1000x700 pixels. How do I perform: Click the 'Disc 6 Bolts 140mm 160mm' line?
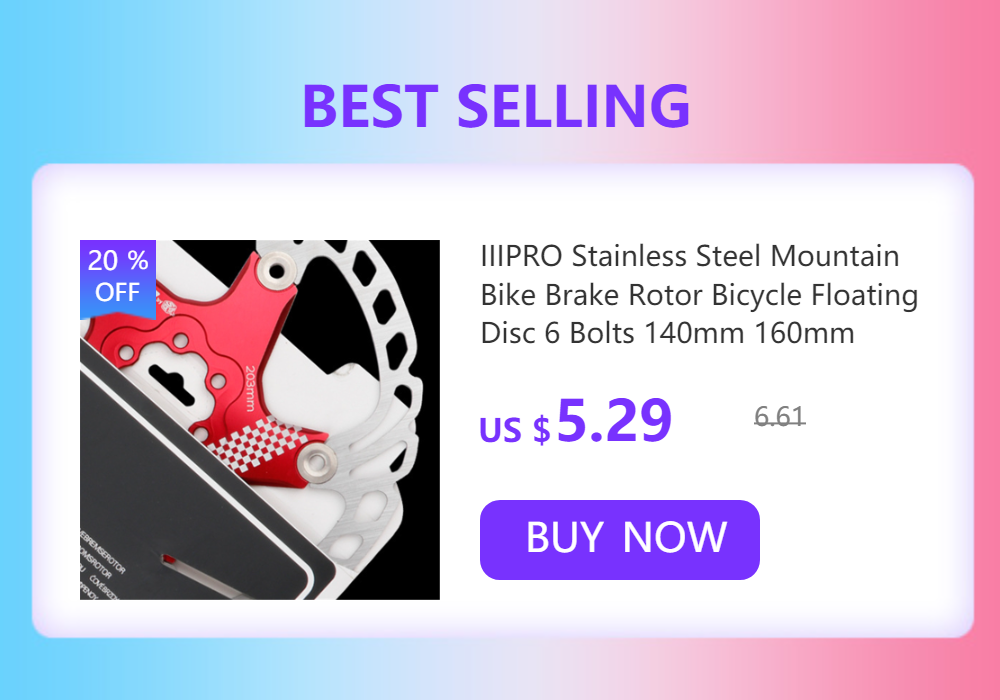(x=667, y=333)
